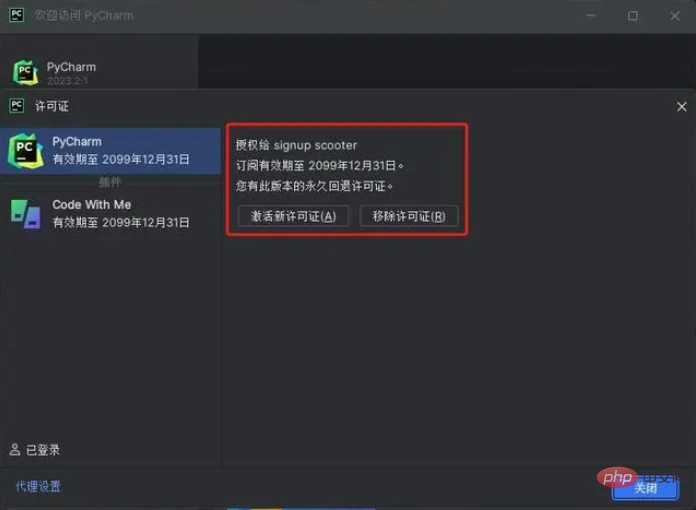Image resolution: width=696 pixels, height=510 pixels.
Task: Click the user icon beside 已登录
Action: pos(15,450)
